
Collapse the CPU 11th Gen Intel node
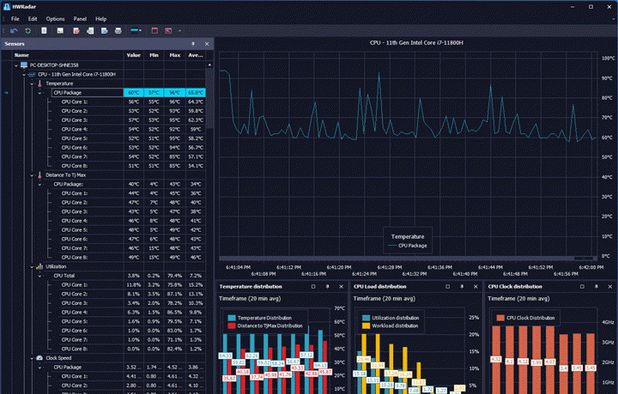click(24, 74)
